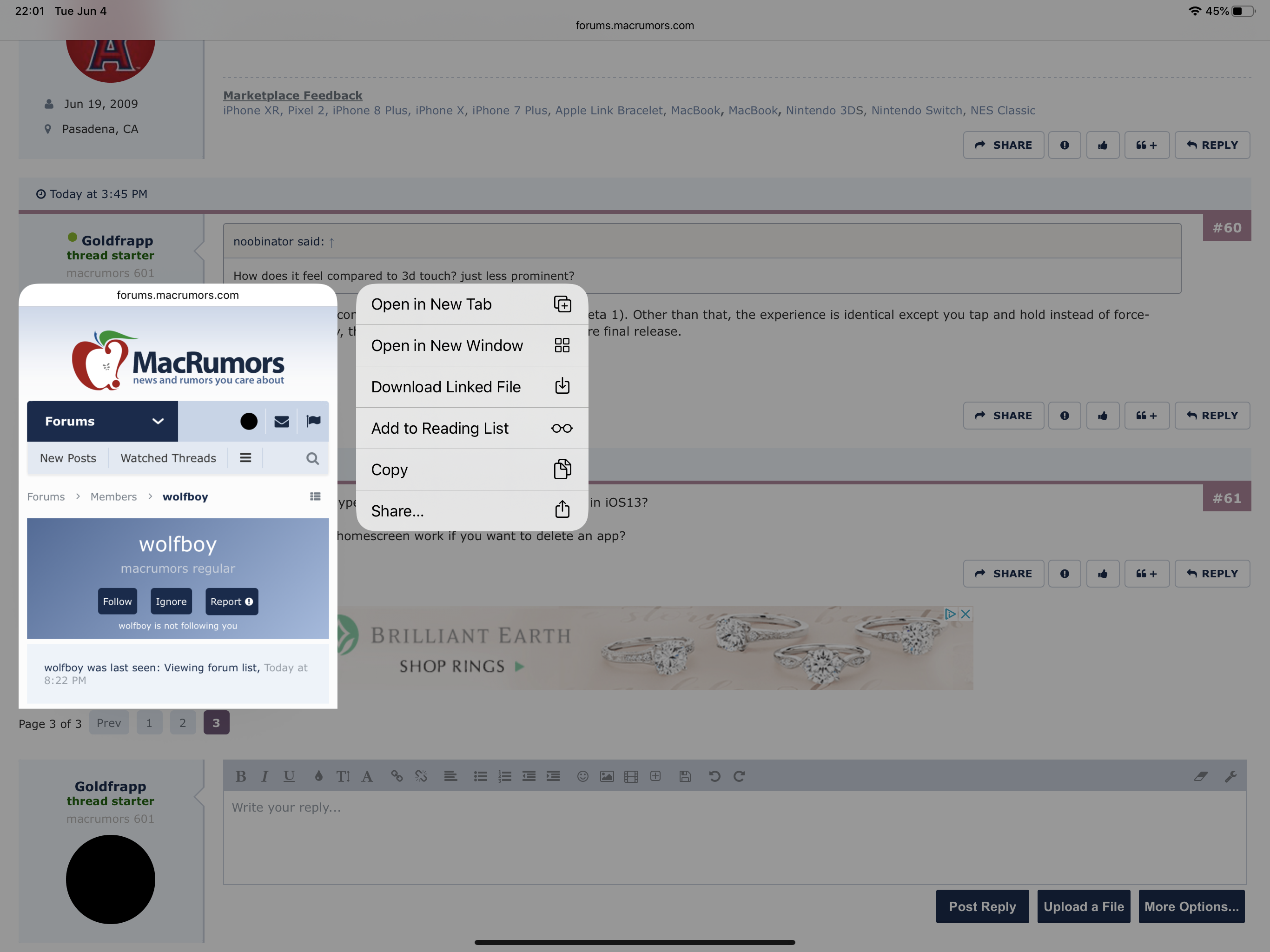1270x952 pixels.
Task: Insert media with film icon
Action: point(631,776)
